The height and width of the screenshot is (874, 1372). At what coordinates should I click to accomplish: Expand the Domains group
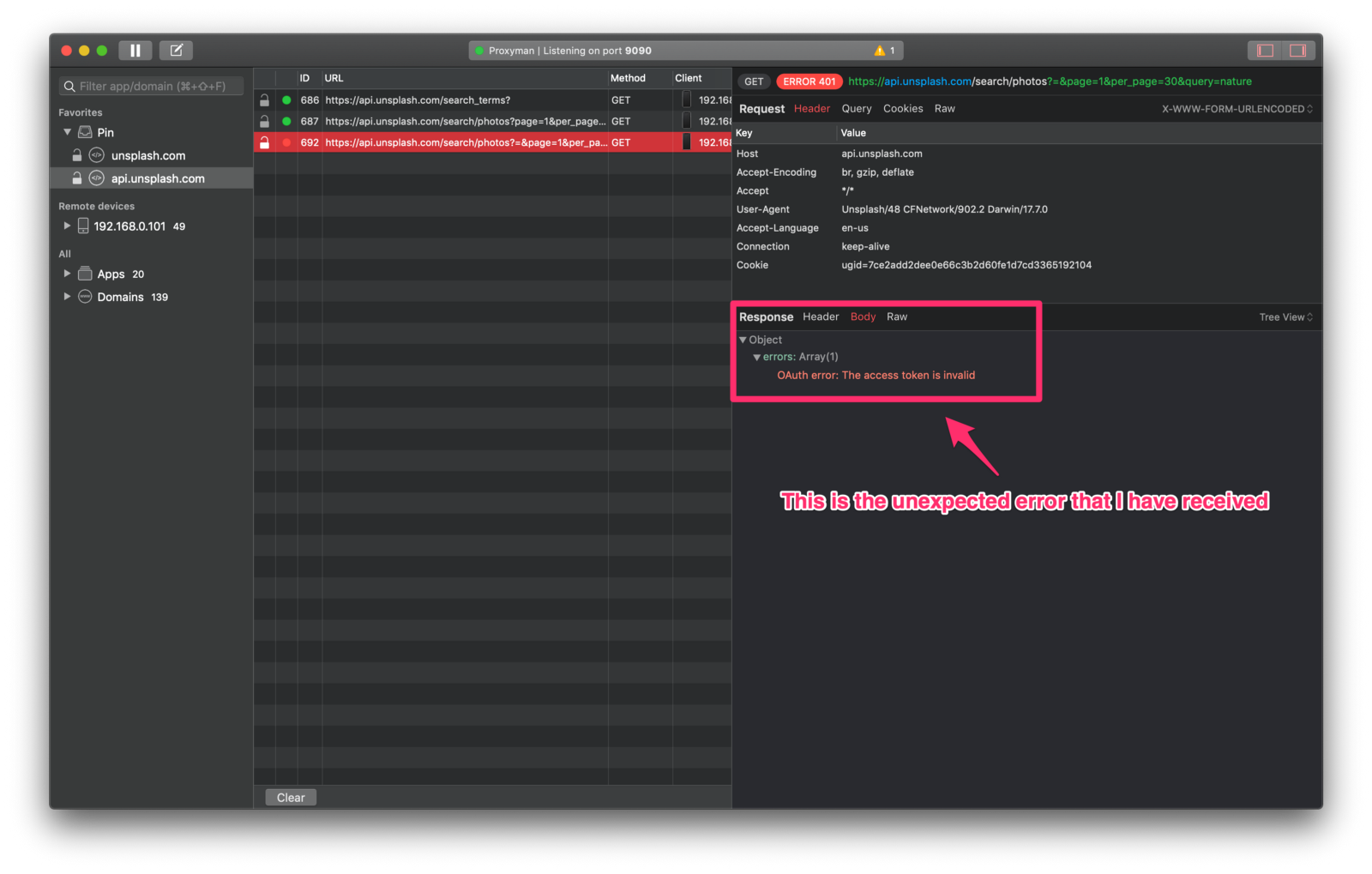click(x=67, y=297)
